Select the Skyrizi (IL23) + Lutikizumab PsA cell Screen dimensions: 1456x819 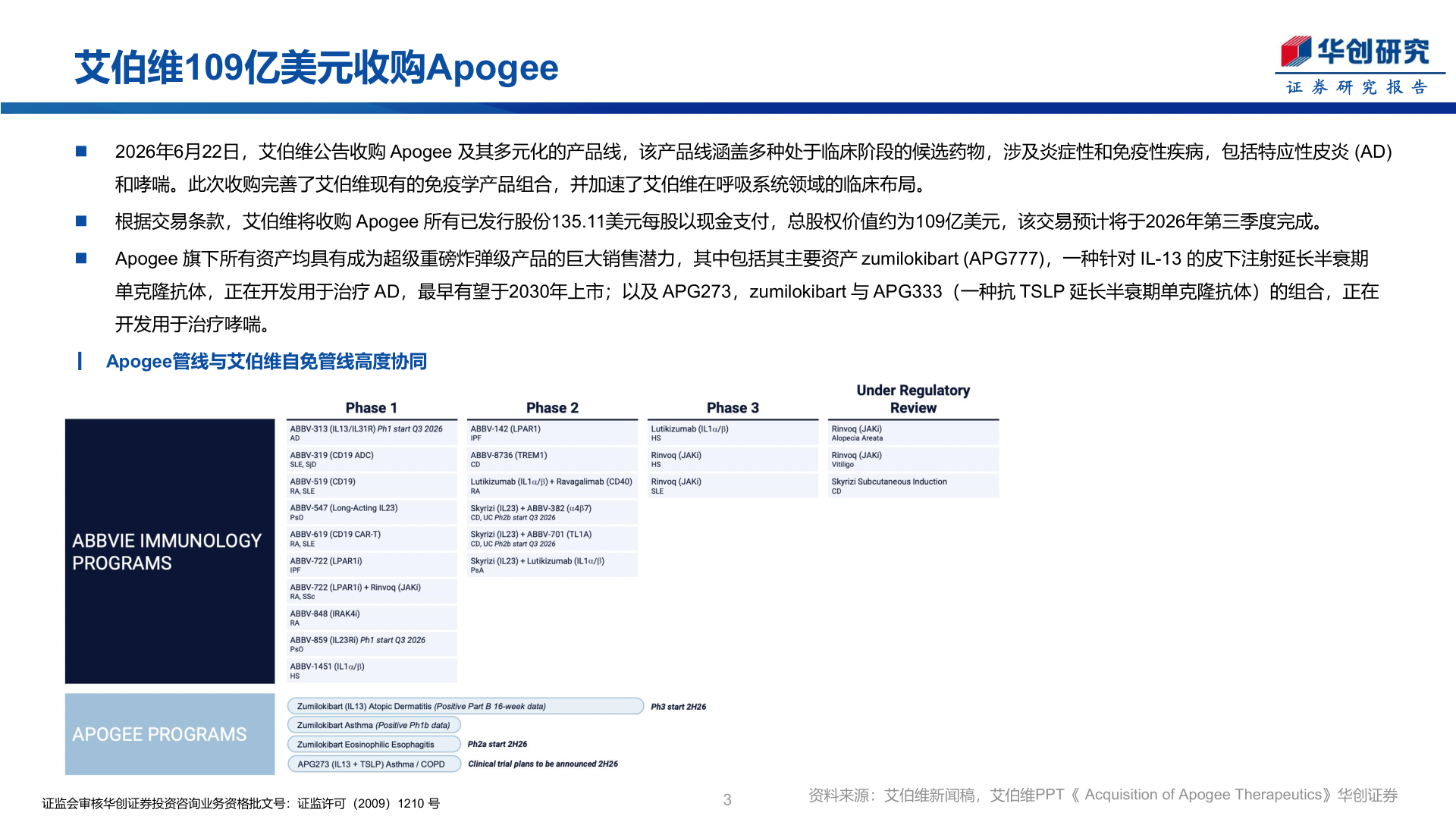coord(552,565)
